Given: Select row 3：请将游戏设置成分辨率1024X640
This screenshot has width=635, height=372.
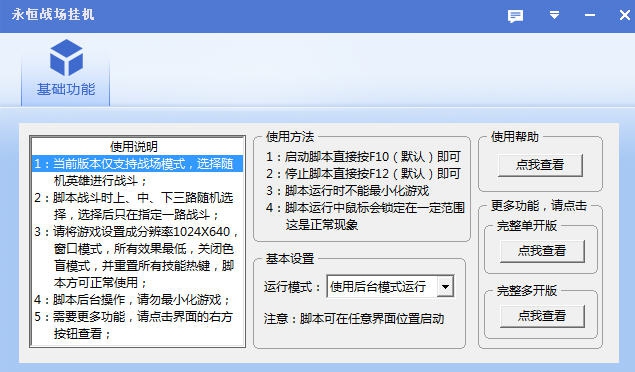Looking at the screenshot, I should [138, 232].
